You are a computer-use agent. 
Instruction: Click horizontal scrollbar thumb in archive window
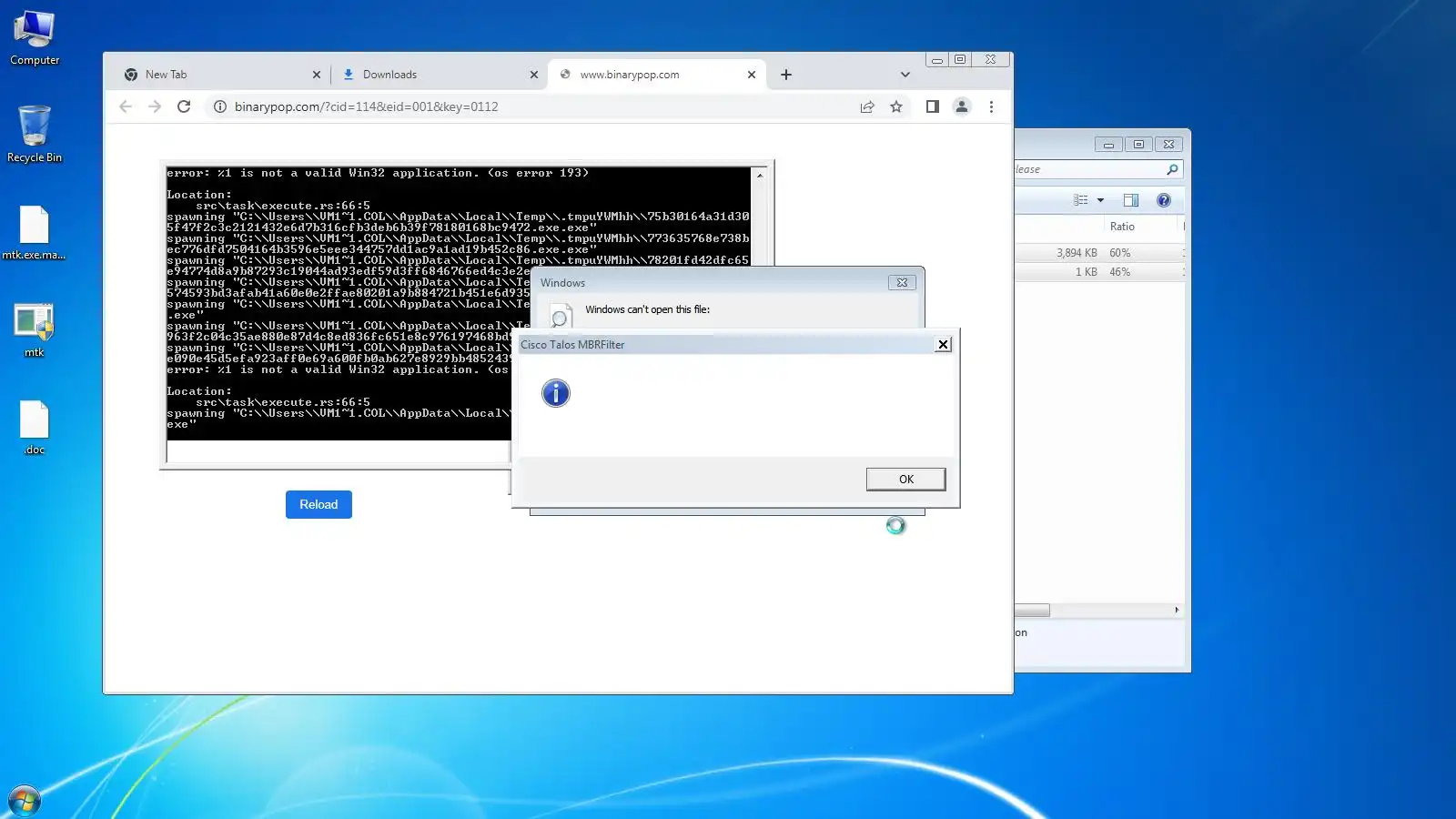coord(1033,611)
